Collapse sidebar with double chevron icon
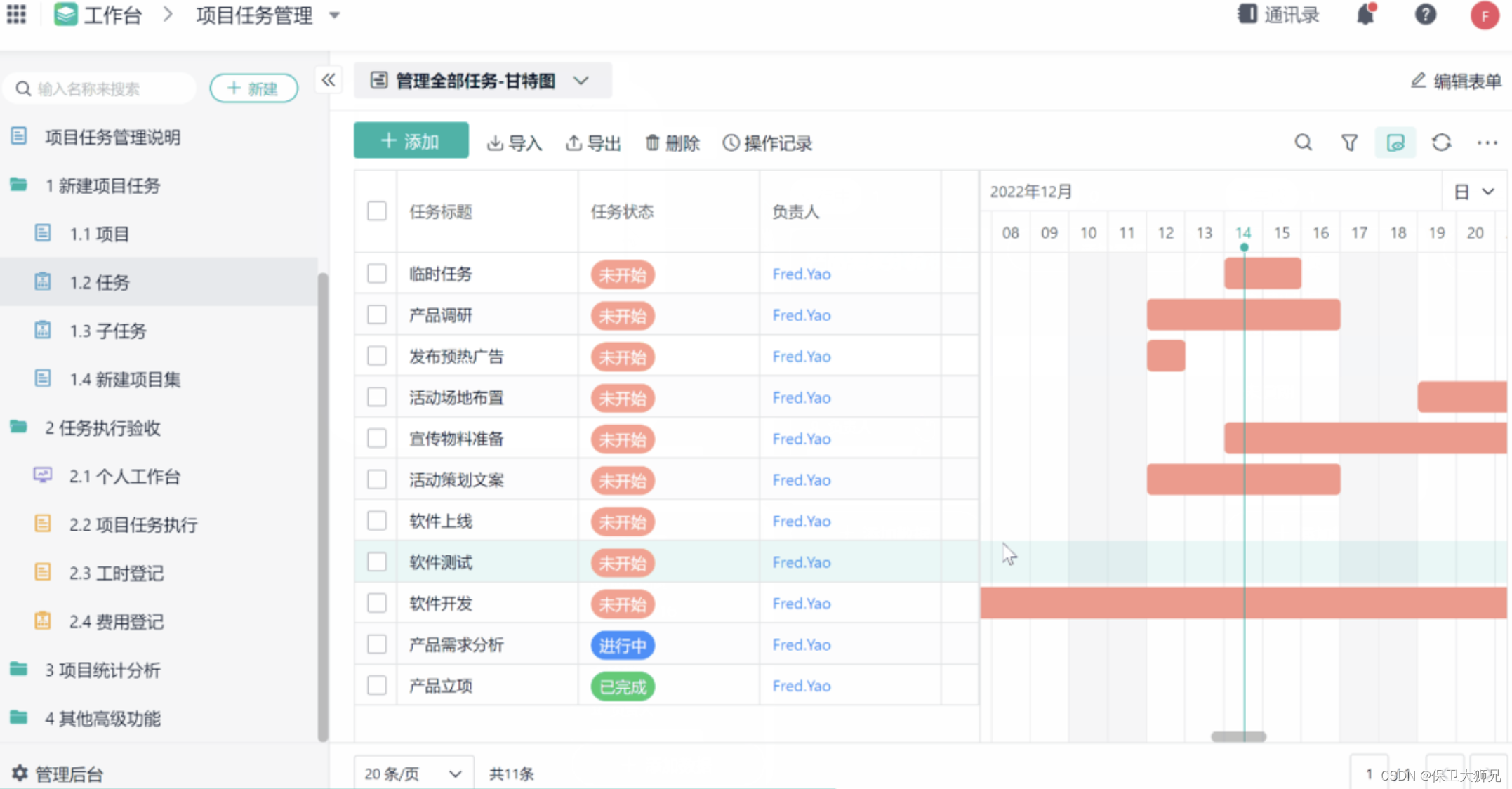Viewport: 1512px width, 789px height. tap(328, 80)
